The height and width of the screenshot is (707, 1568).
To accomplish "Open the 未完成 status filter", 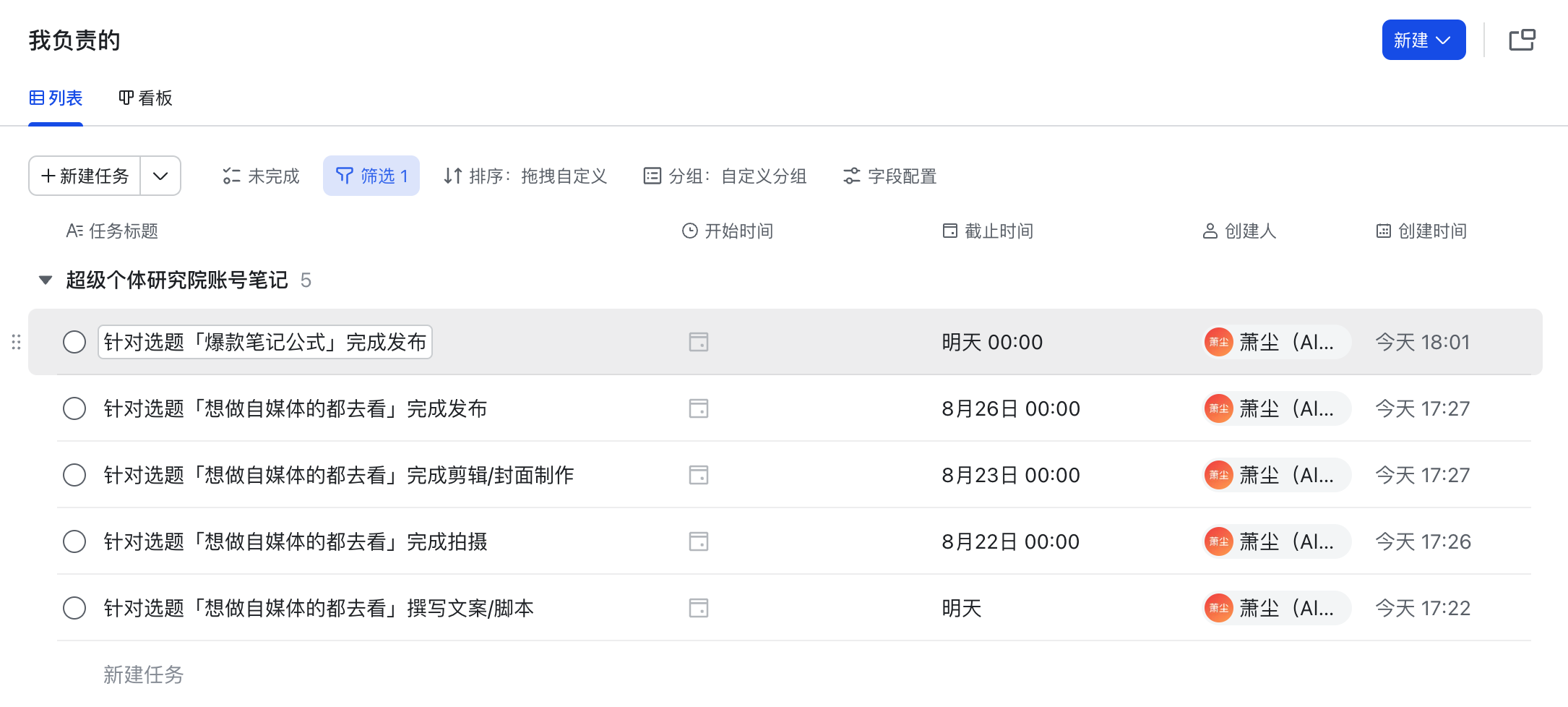I will point(261,176).
